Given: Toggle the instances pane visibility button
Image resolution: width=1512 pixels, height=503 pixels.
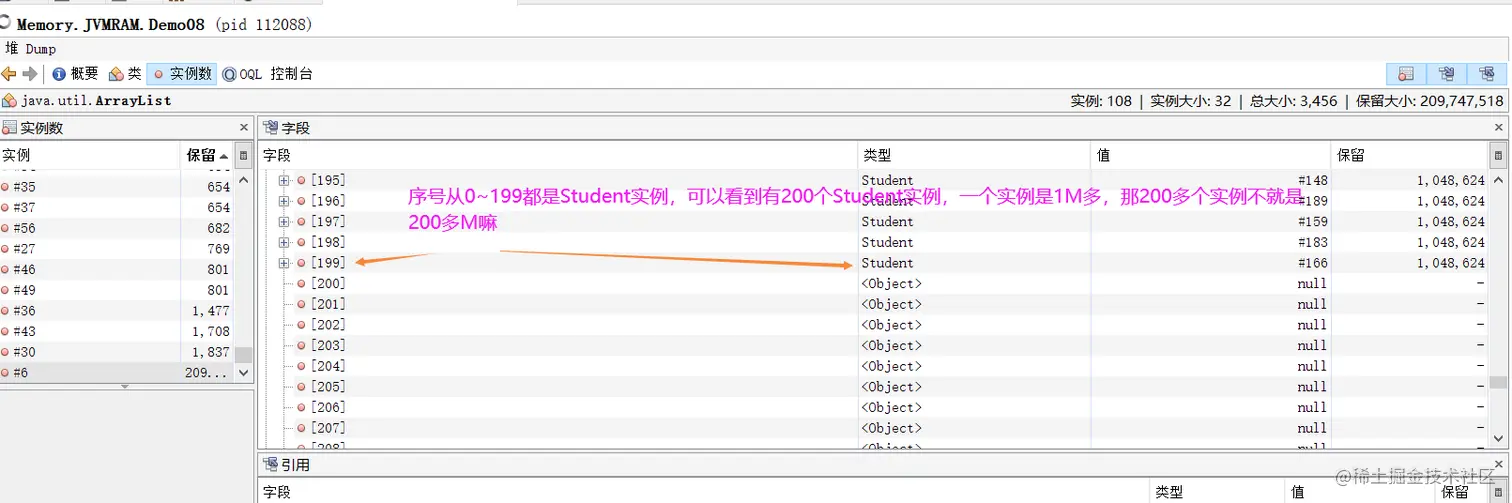Looking at the screenshot, I should click(1406, 74).
